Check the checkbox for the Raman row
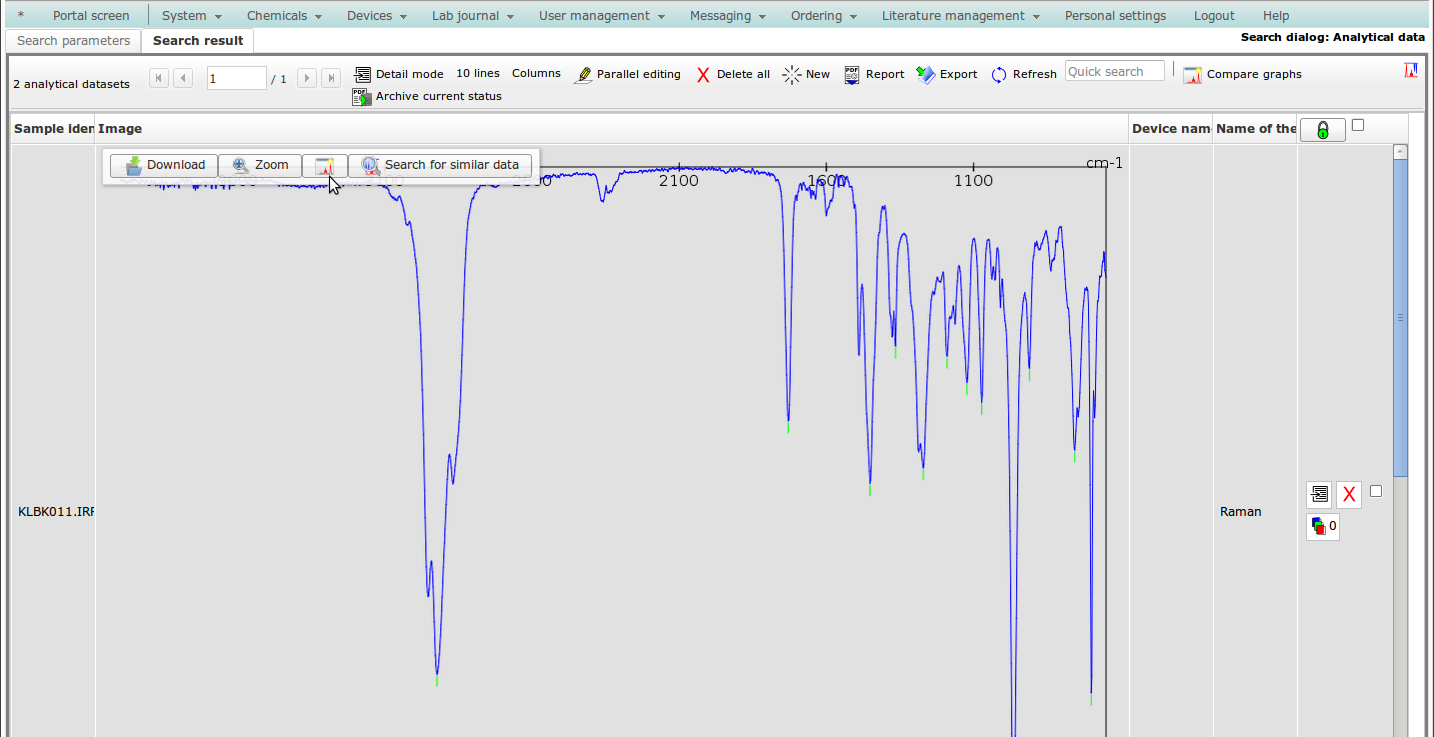The image size is (1434, 737). pyautogui.click(x=1376, y=491)
